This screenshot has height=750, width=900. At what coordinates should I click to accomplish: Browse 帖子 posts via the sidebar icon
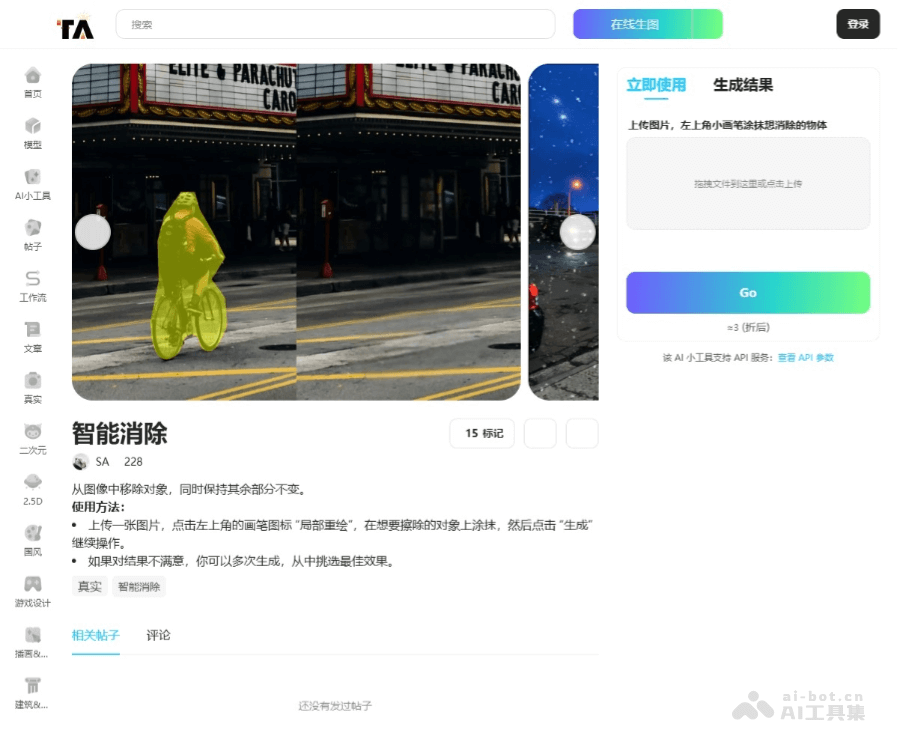point(33,236)
